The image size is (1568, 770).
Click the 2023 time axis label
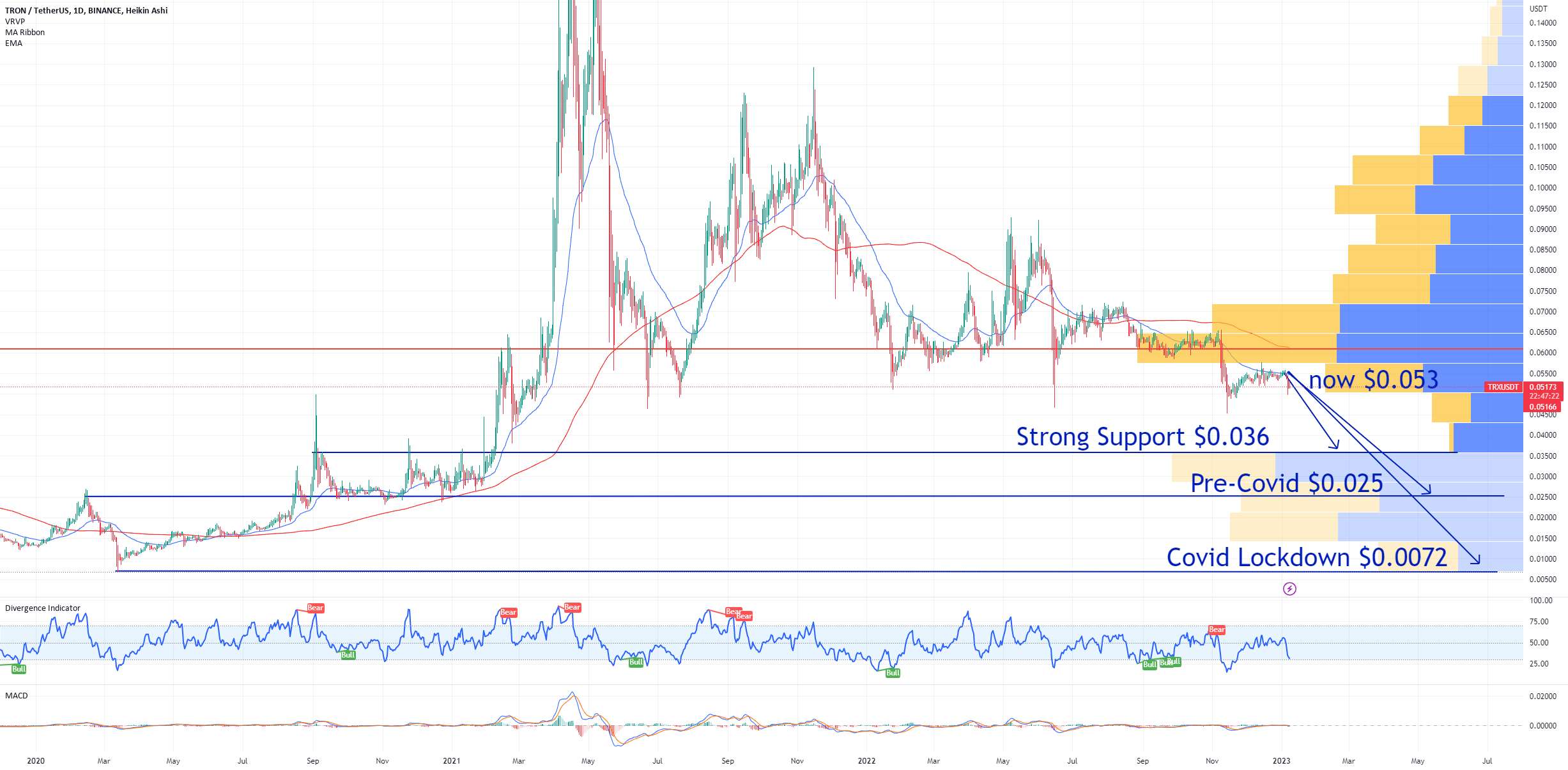coord(1281,761)
